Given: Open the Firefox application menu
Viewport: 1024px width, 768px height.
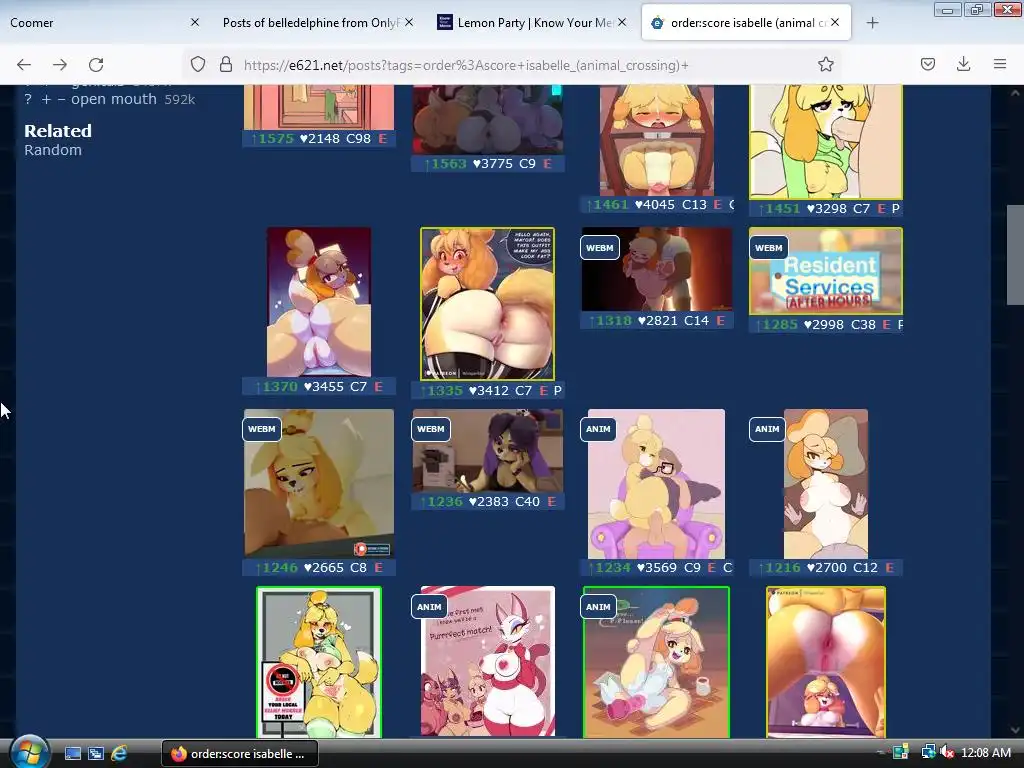Looking at the screenshot, I should (999, 64).
